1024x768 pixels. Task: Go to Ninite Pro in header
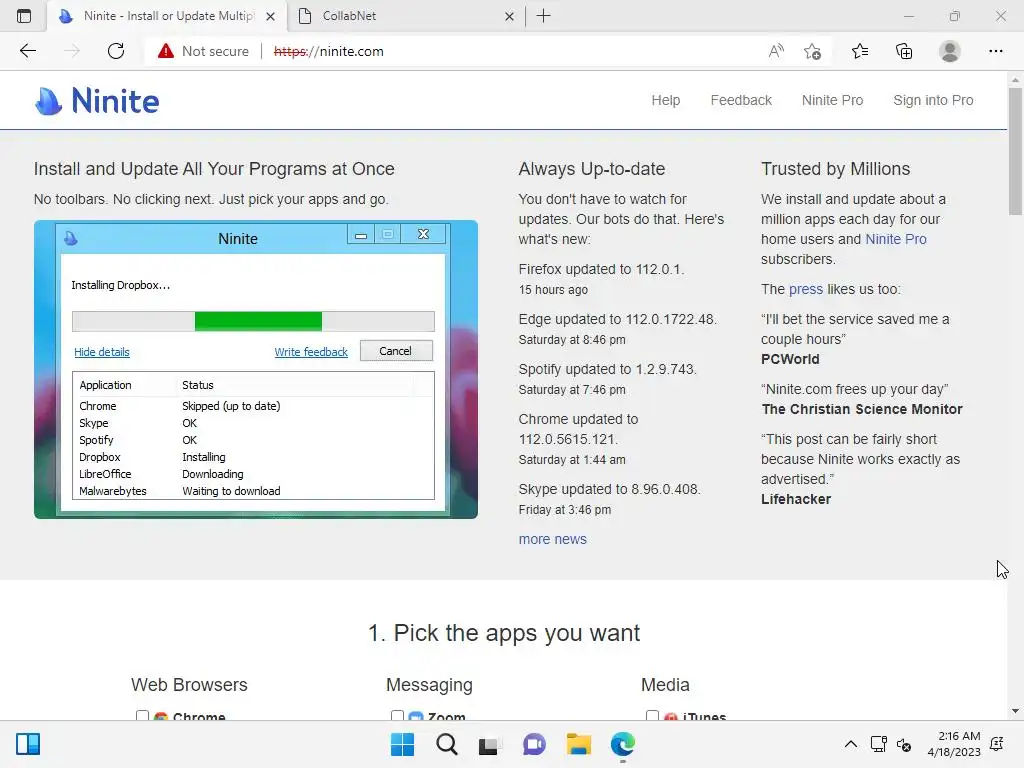coord(832,100)
